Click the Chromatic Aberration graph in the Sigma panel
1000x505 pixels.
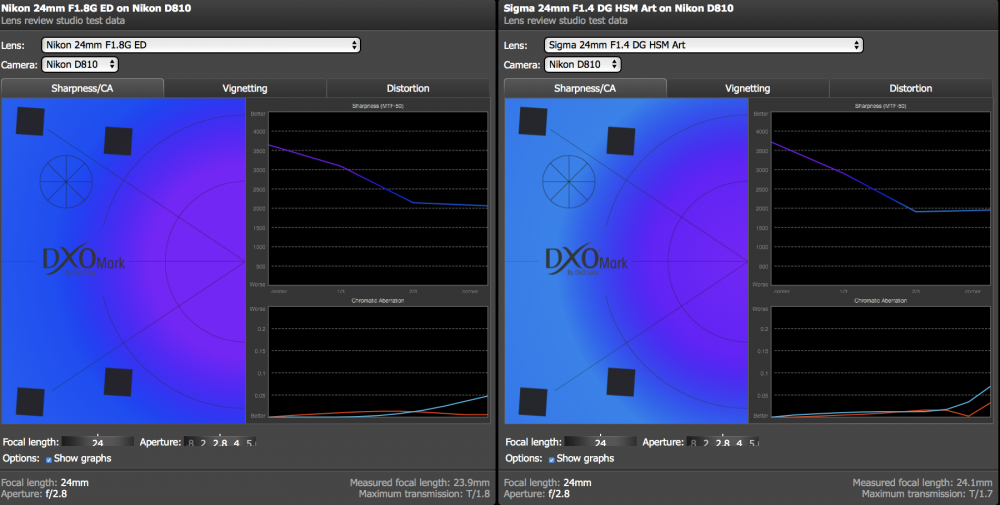[881, 362]
